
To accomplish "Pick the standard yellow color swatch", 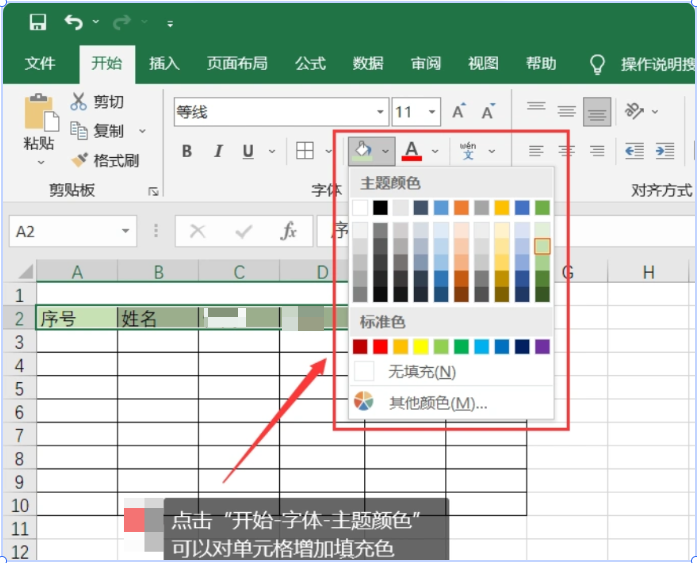I will [x=421, y=347].
